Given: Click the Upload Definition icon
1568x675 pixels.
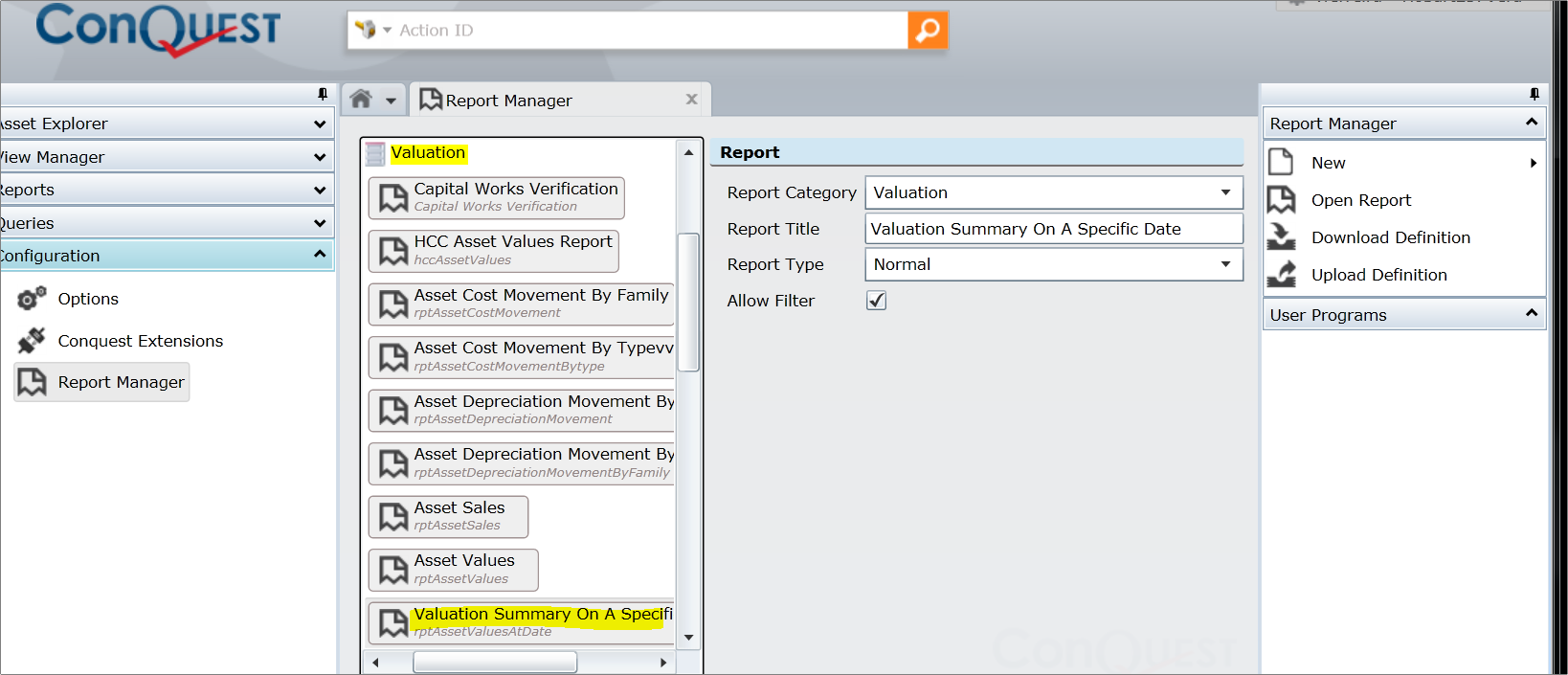Looking at the screenshot, I should pos(1281,274).
